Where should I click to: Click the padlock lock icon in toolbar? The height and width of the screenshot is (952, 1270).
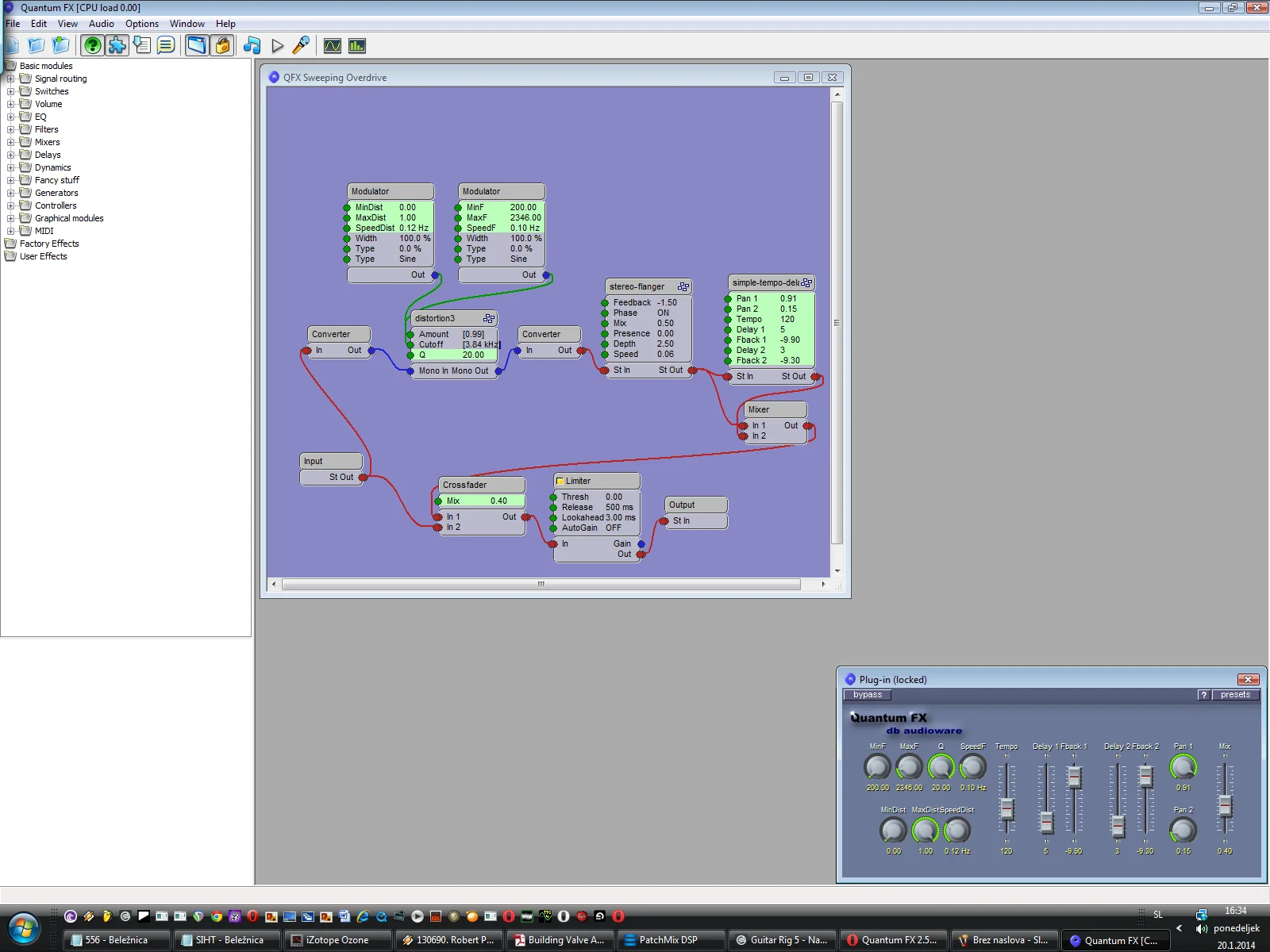tap(223, 46)
